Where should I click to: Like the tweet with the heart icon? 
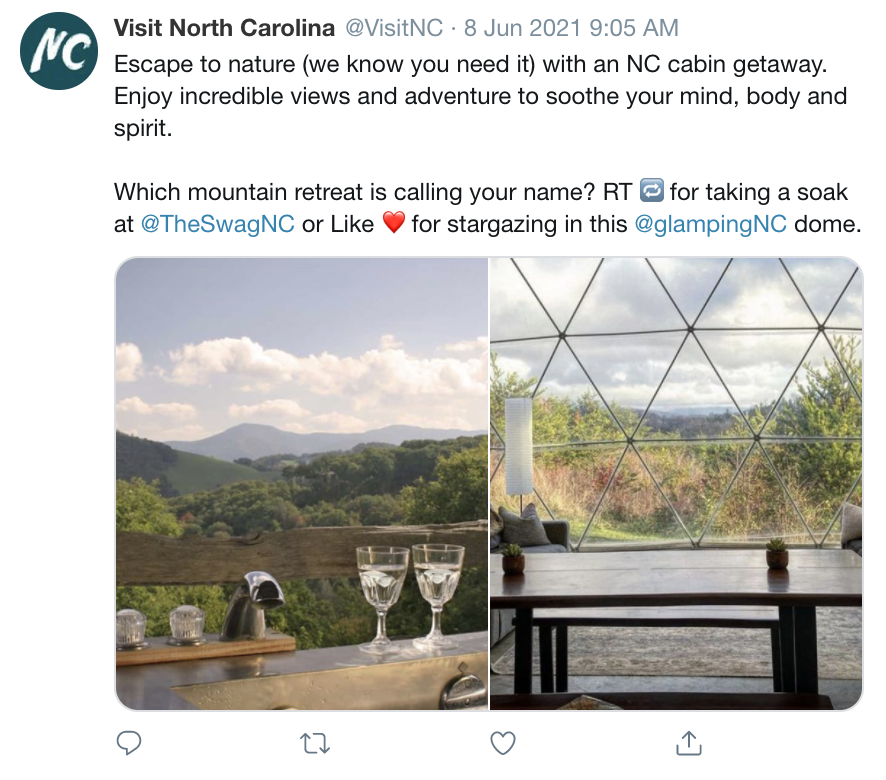pos(502,742)
